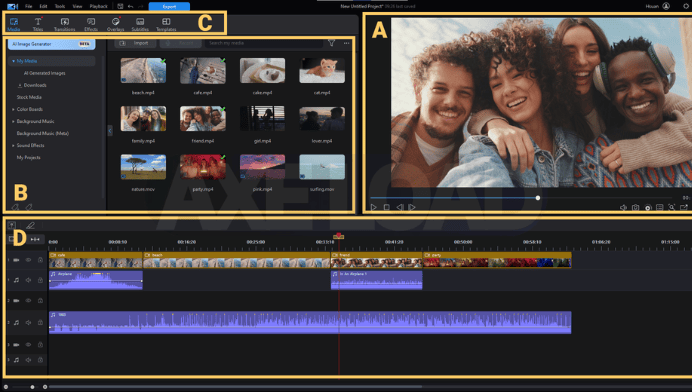
Task: Click the save project icon in top bar
Action: pos(120,6)
